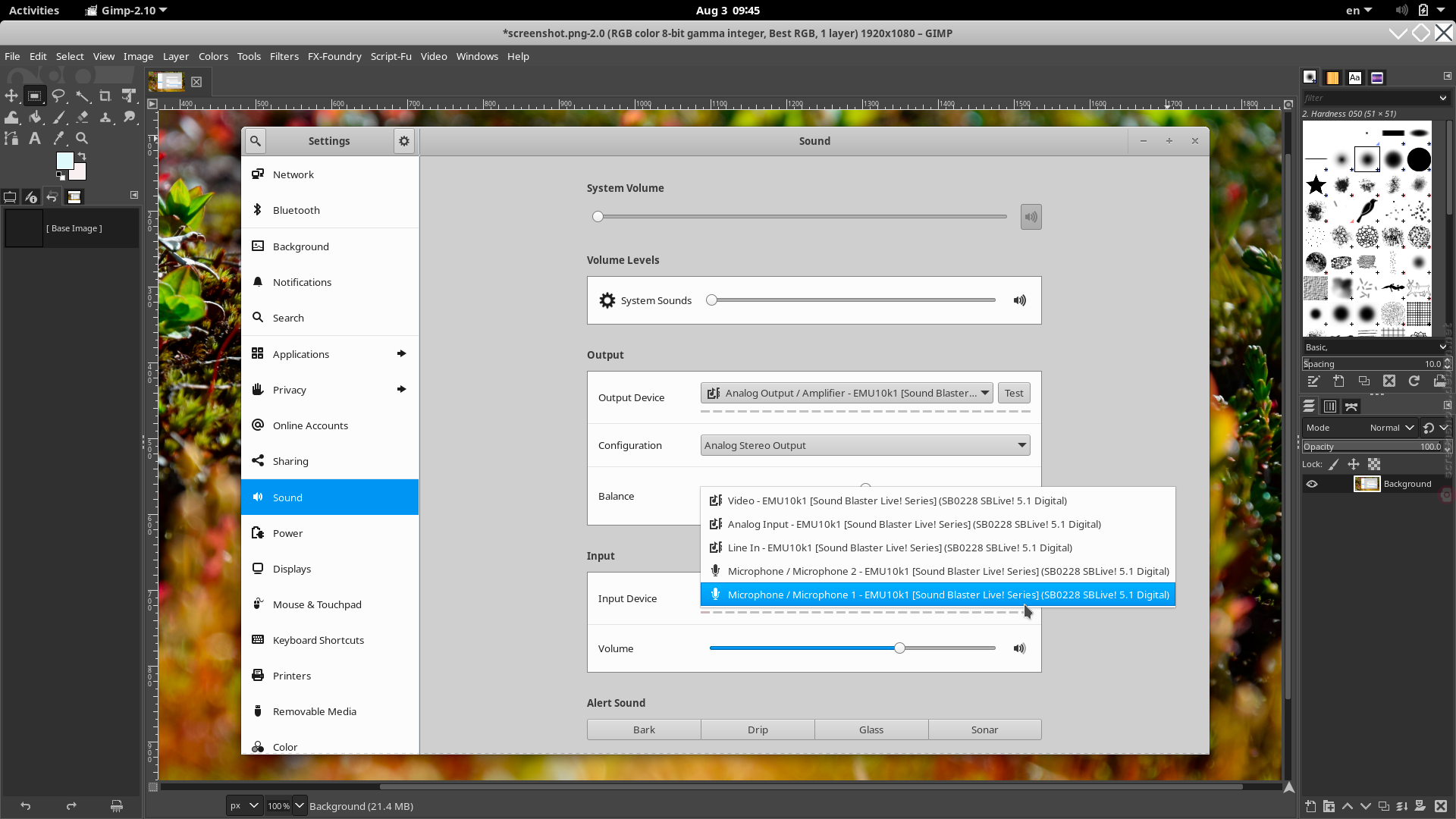Screen dimensions: 1456x819
Task: Open brush filter dropdown arrow
Action: tap(1442, 98)
